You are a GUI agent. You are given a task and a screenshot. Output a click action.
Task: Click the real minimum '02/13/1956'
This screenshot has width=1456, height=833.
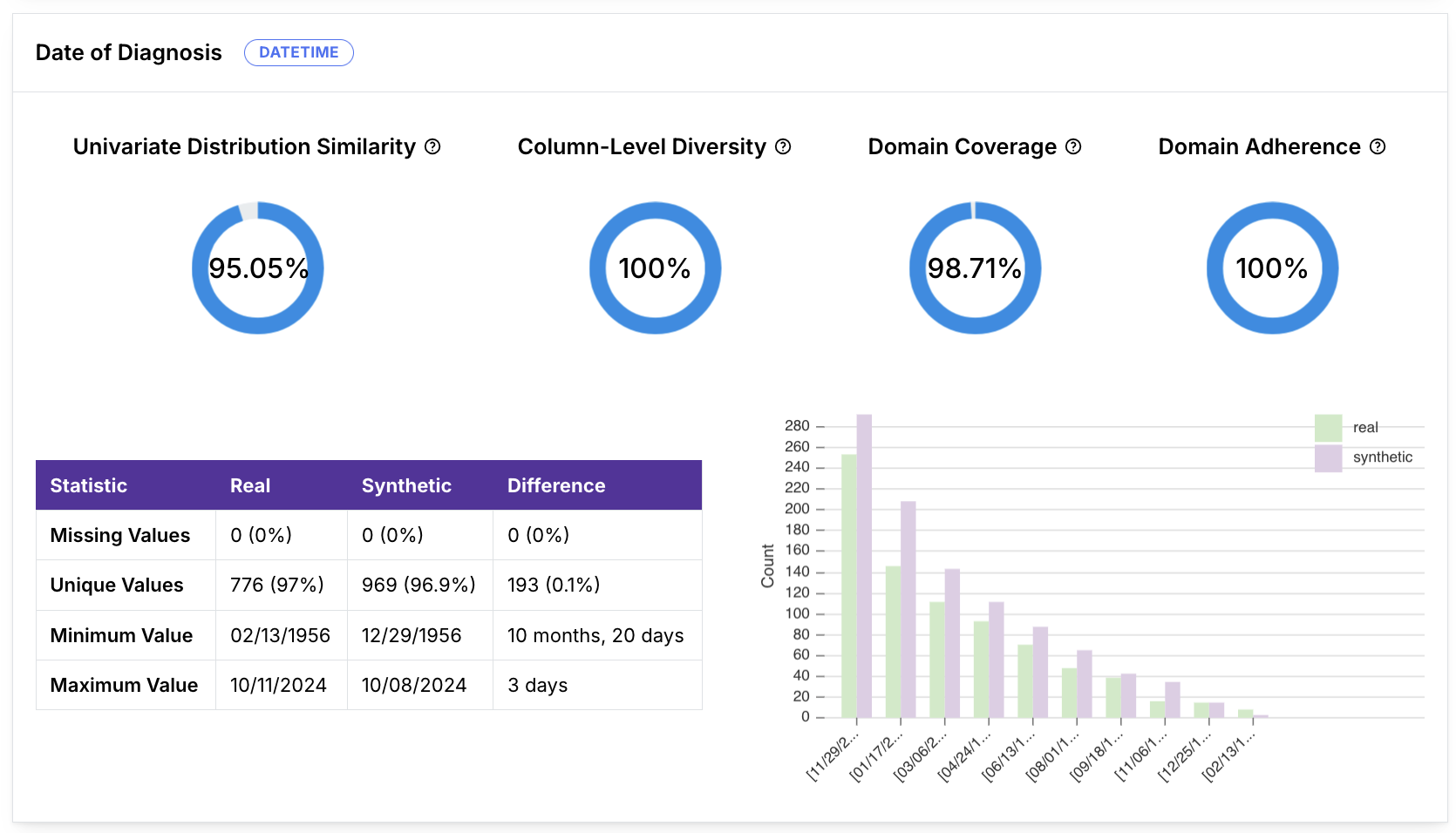(x=280, y=635)
